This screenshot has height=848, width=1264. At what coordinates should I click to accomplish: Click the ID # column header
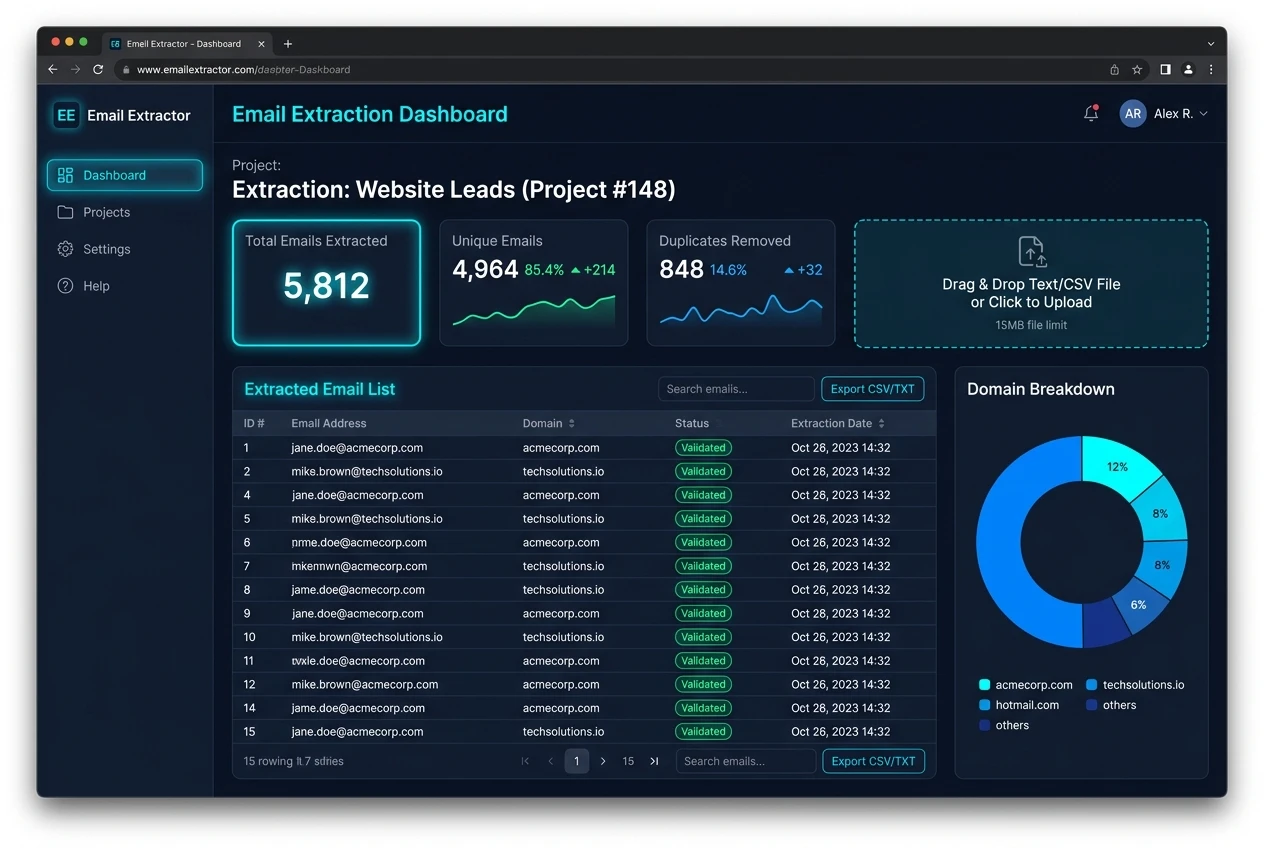coord(254,424)
